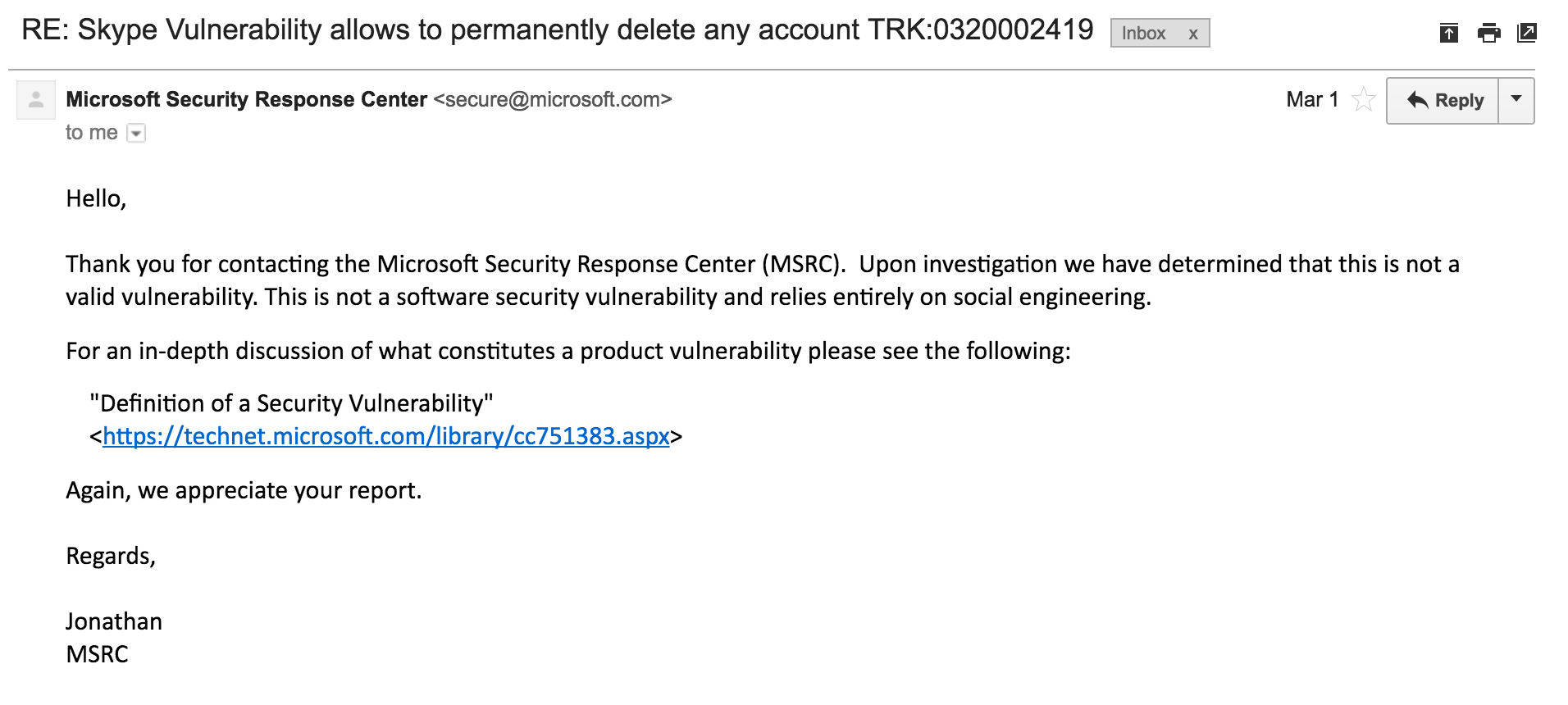1568x705 pixels.
Task: Click the "Again, we appreciate your report" line
Action: 244,490
